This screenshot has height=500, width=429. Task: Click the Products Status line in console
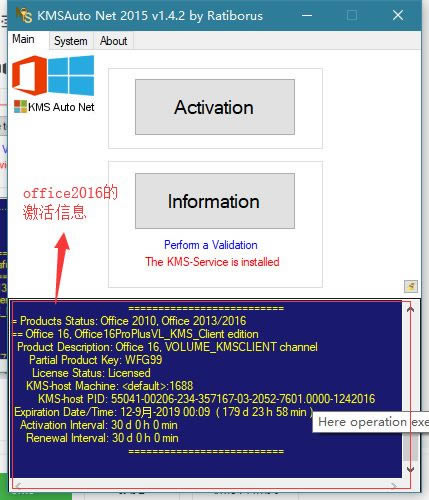click(129, 321)
